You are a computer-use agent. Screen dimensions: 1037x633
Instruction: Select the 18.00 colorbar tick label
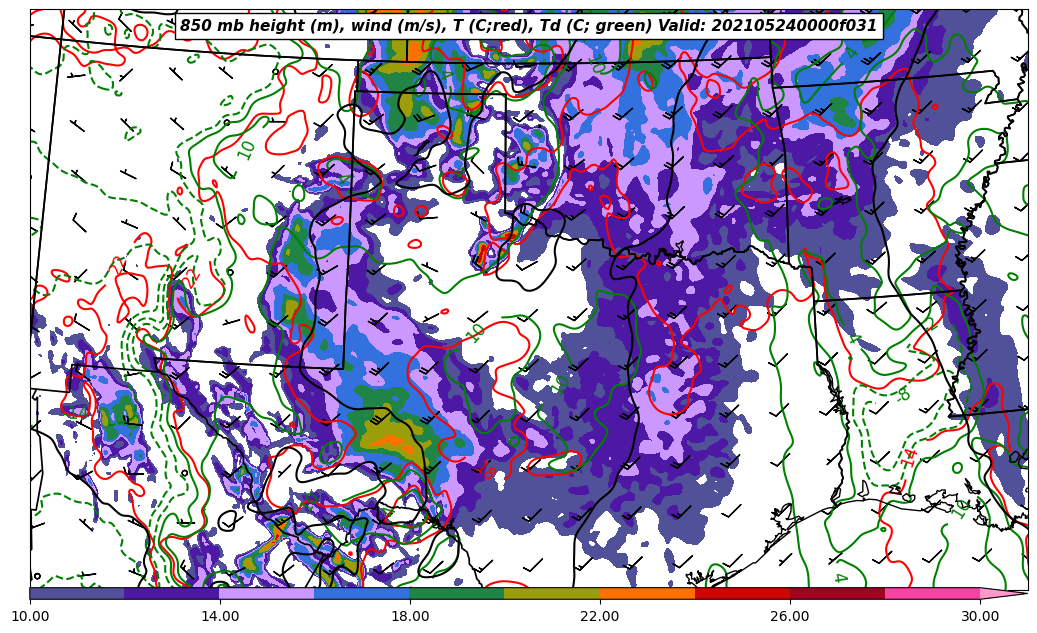click(x=410, y=616)
